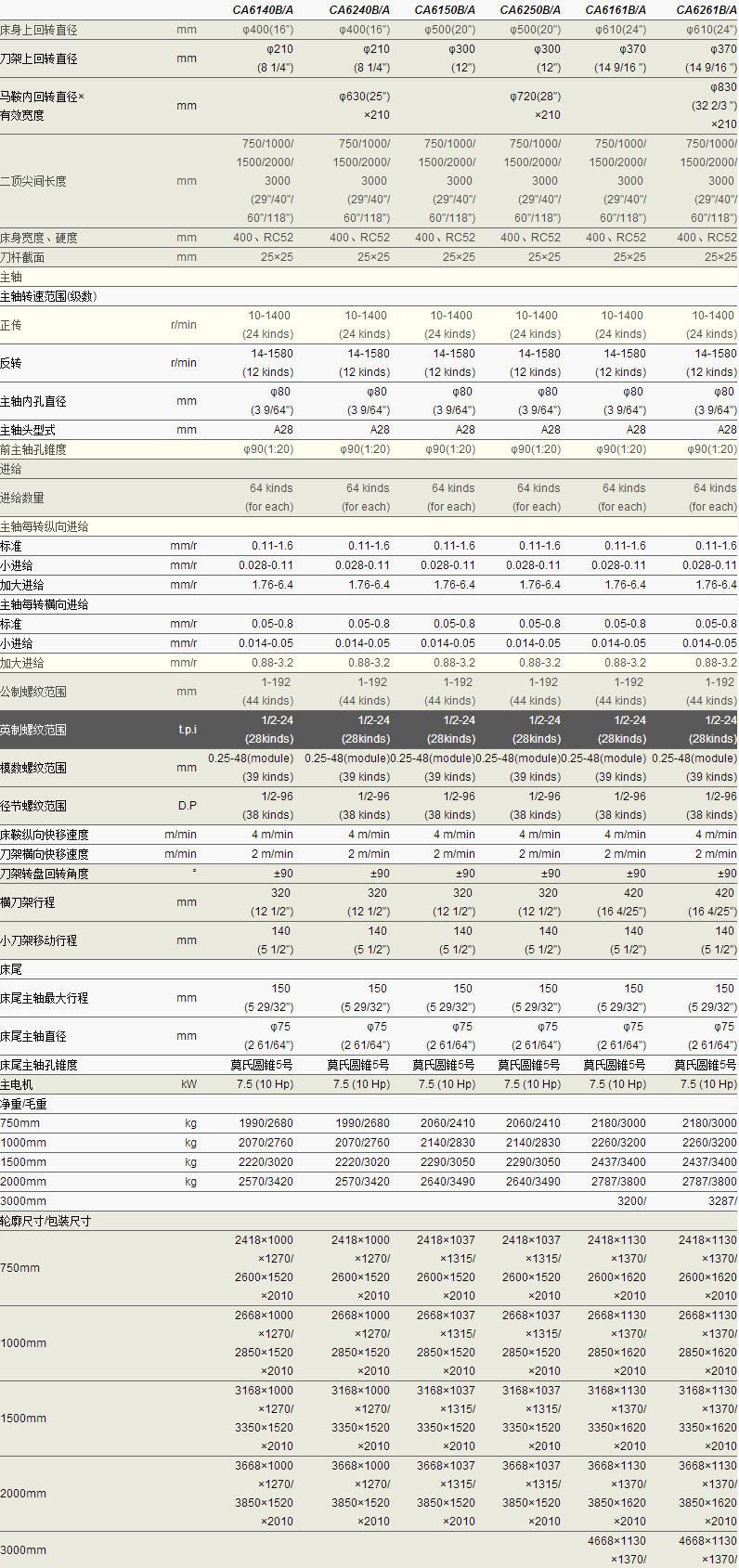
Task: Select the 轮廓尺寸/包装尺寸 section heading
Action: 45,1221
